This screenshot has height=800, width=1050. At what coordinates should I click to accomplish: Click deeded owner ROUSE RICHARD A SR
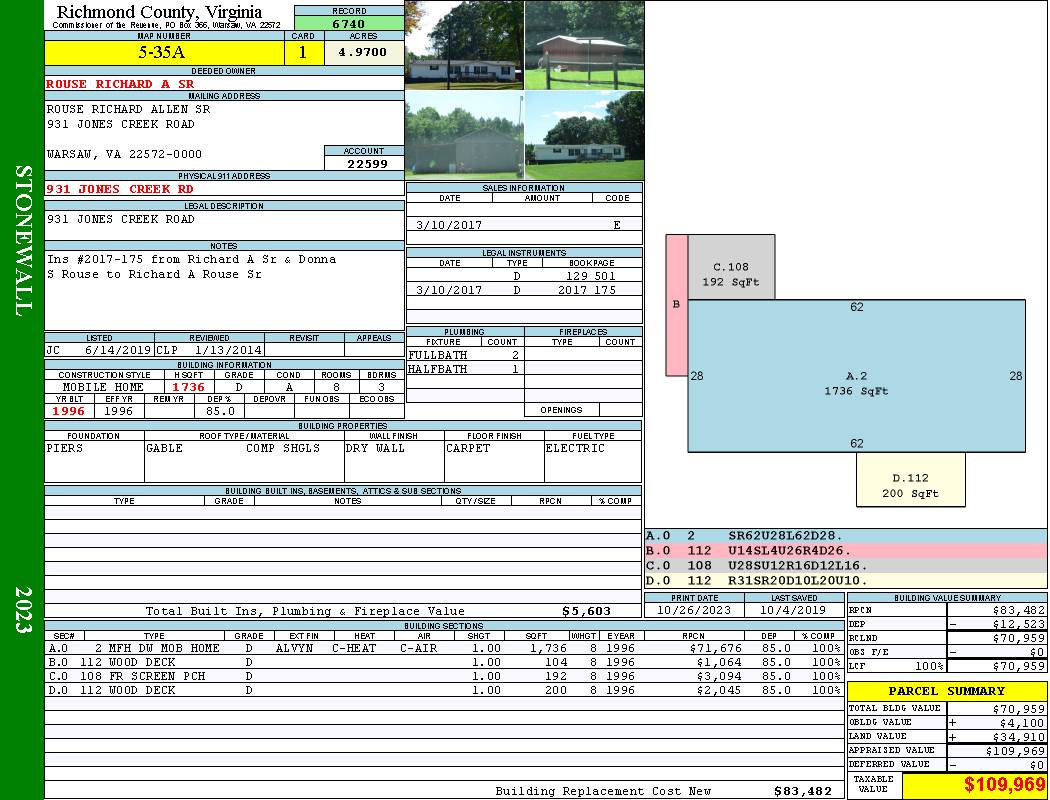tap(120, 84)
